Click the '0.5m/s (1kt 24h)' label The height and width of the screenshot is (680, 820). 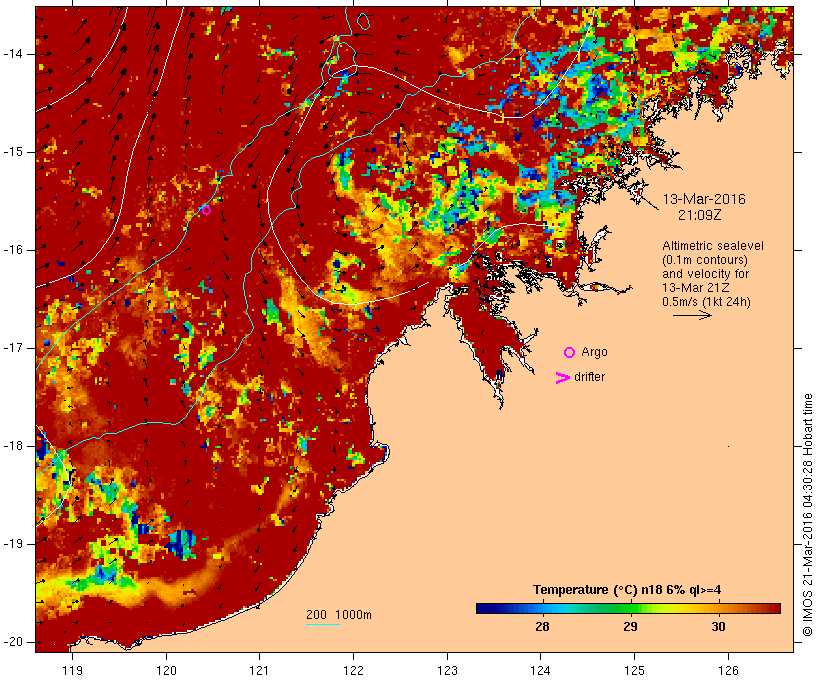tap(706, 302)
